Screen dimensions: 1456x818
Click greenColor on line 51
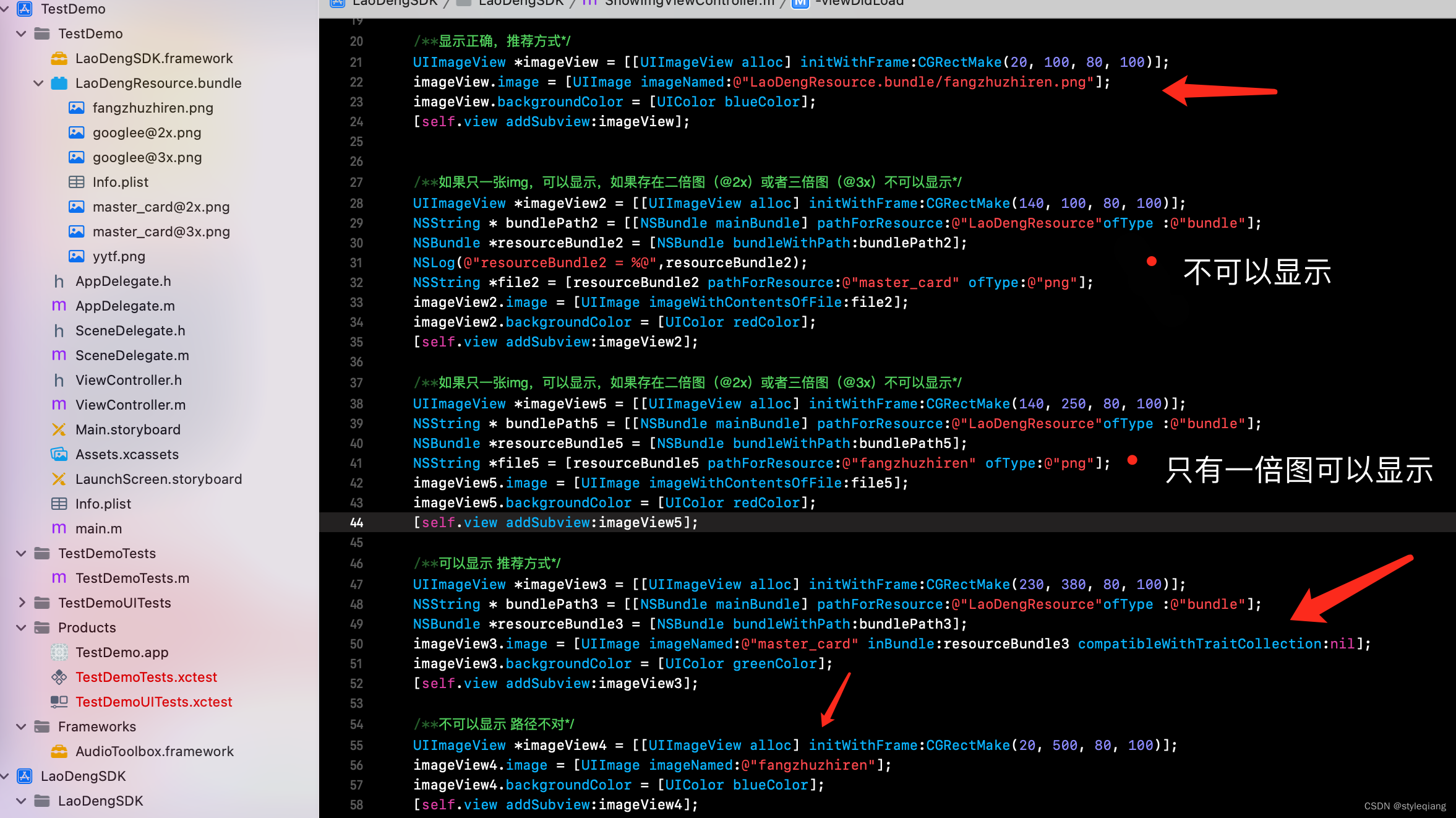[x=775, y=664]
